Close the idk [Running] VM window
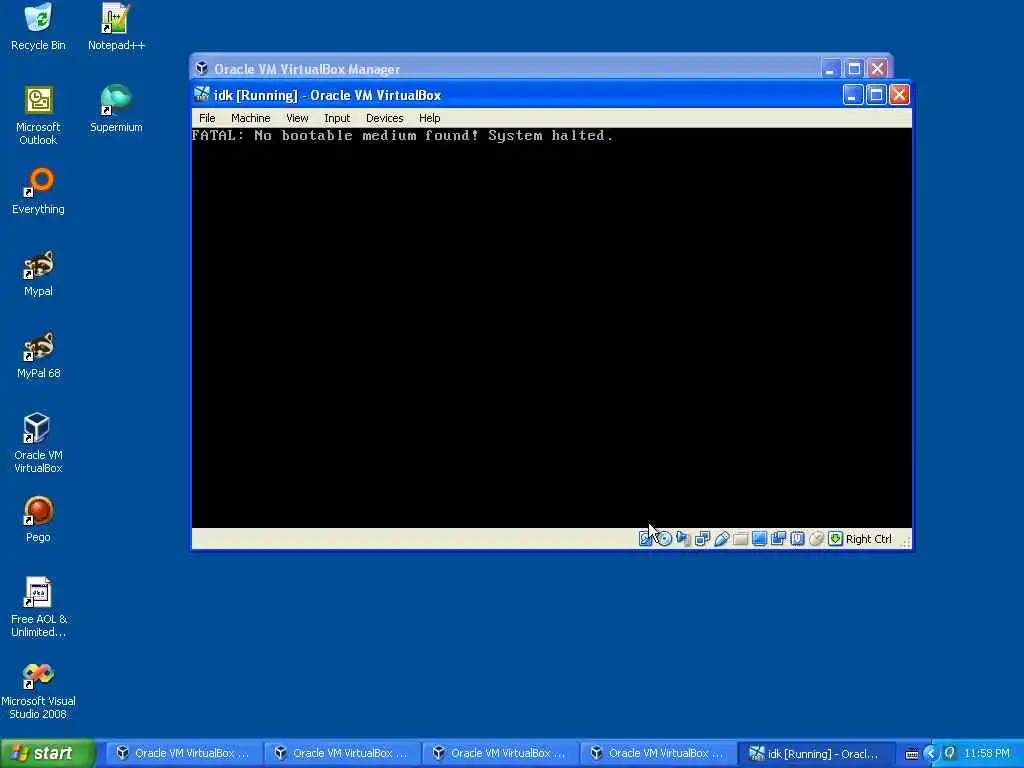Image resolution: width=1024 pixels, height=768 pixels. tap(899, 95)
